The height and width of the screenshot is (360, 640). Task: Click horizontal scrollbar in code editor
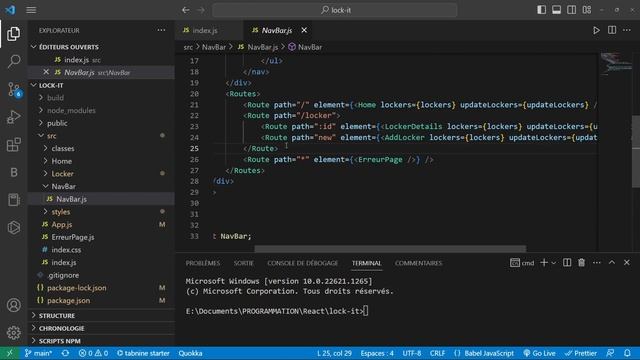390,248
